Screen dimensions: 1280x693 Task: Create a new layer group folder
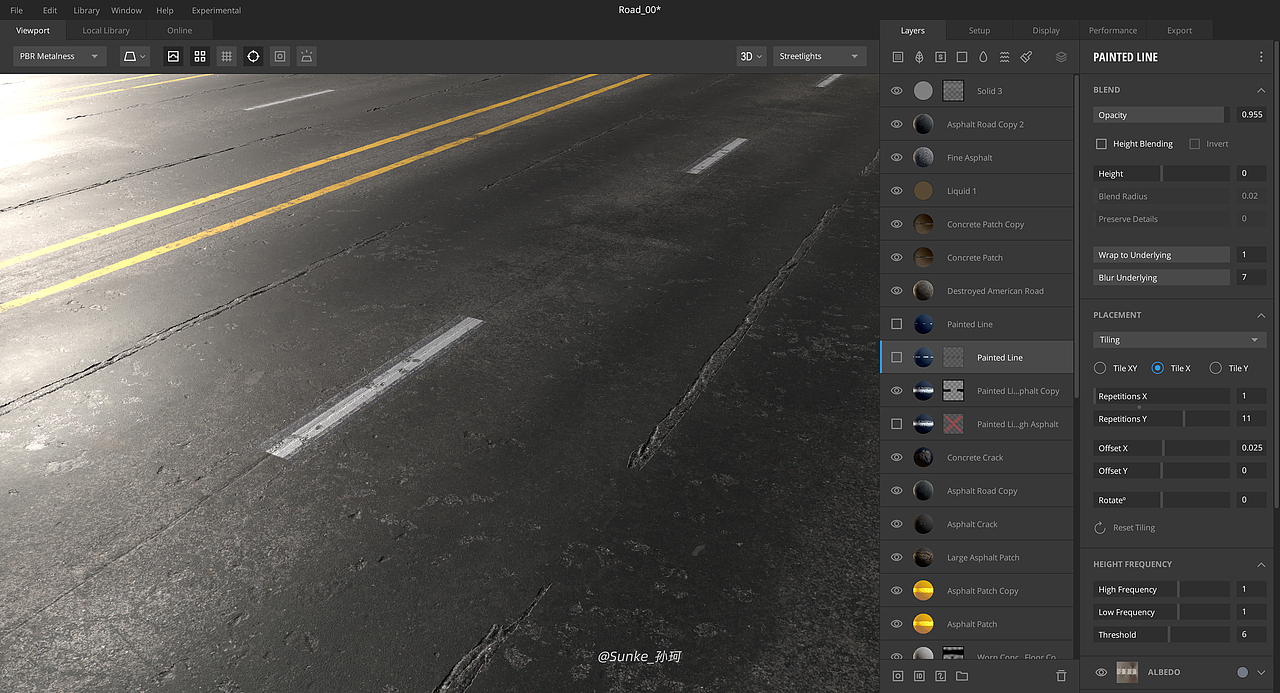coord(962,676)
